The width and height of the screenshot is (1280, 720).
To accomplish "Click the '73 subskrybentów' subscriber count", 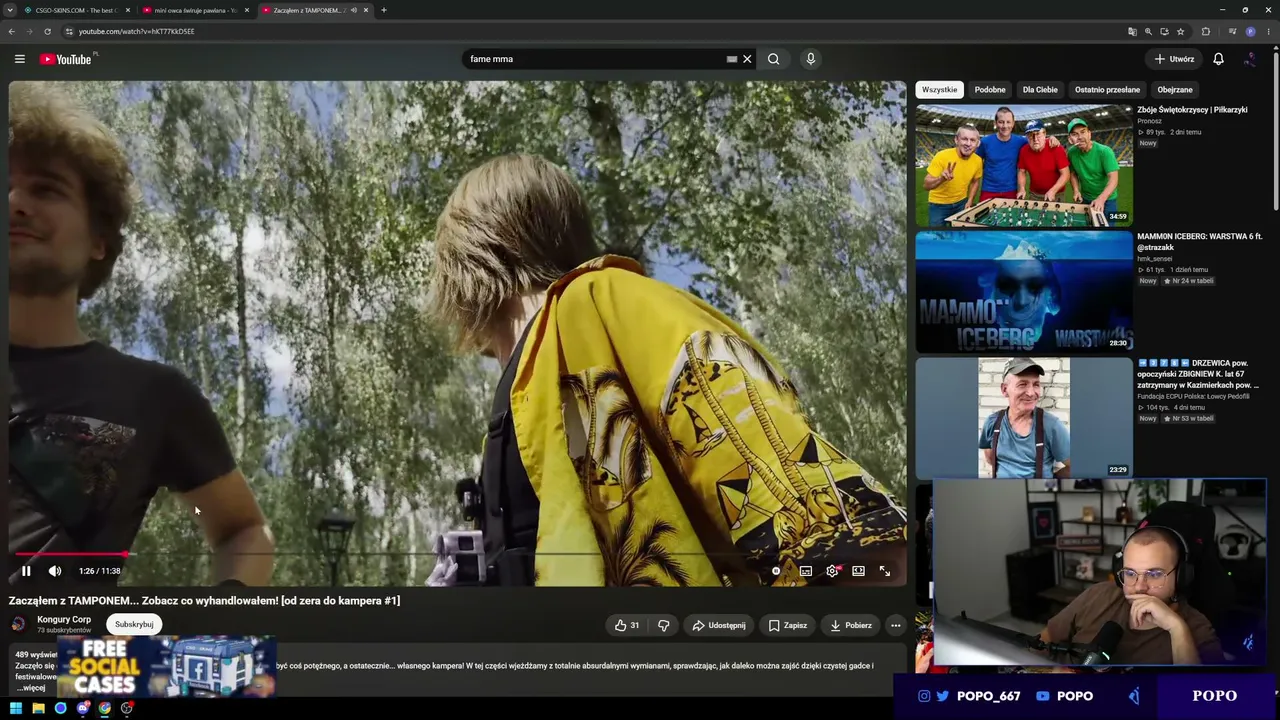I will pos(64,630).
